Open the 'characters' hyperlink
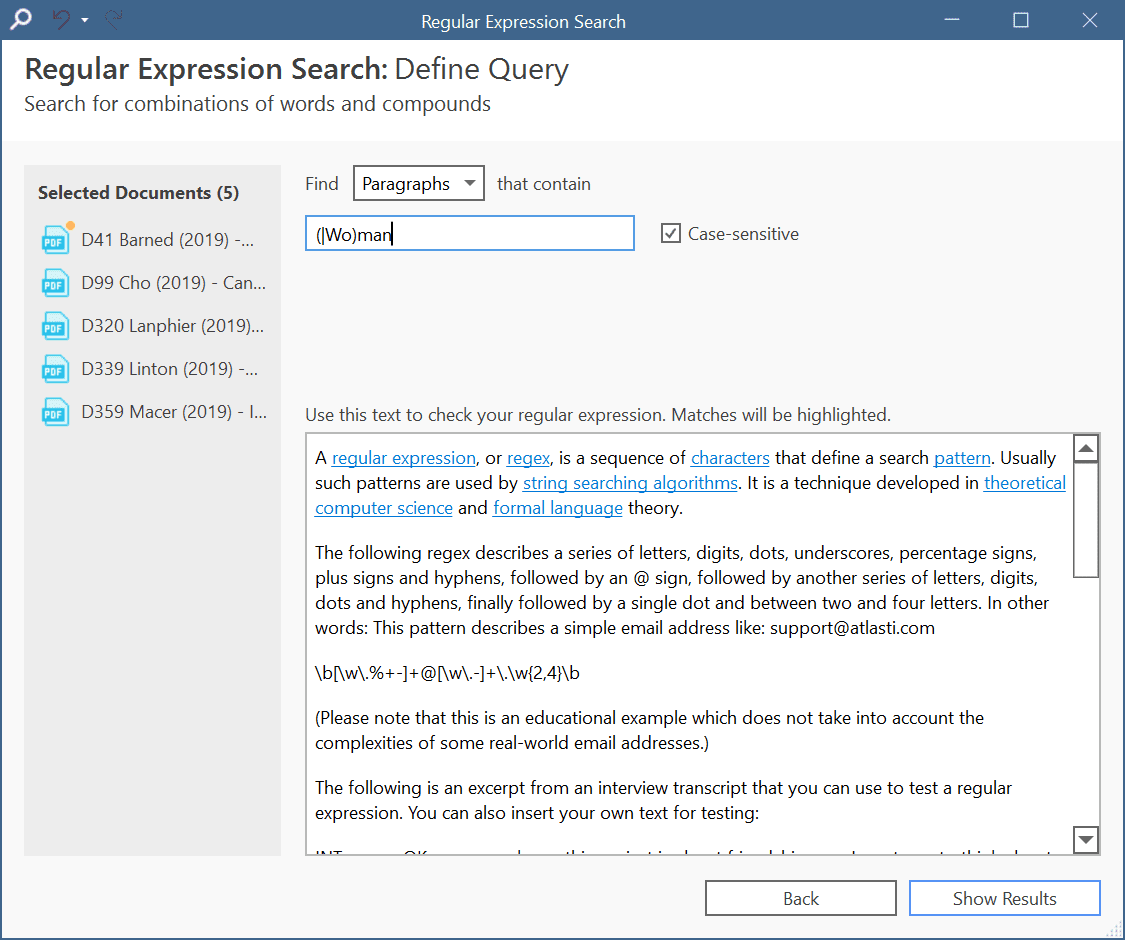Image resolution: width=1125 pixels, height=940 pixels. [x=730, y=458]
